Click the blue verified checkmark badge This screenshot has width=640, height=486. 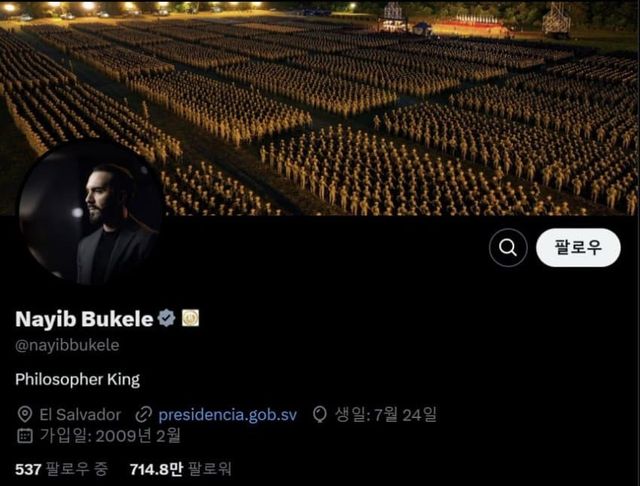[x=167, y=318]
